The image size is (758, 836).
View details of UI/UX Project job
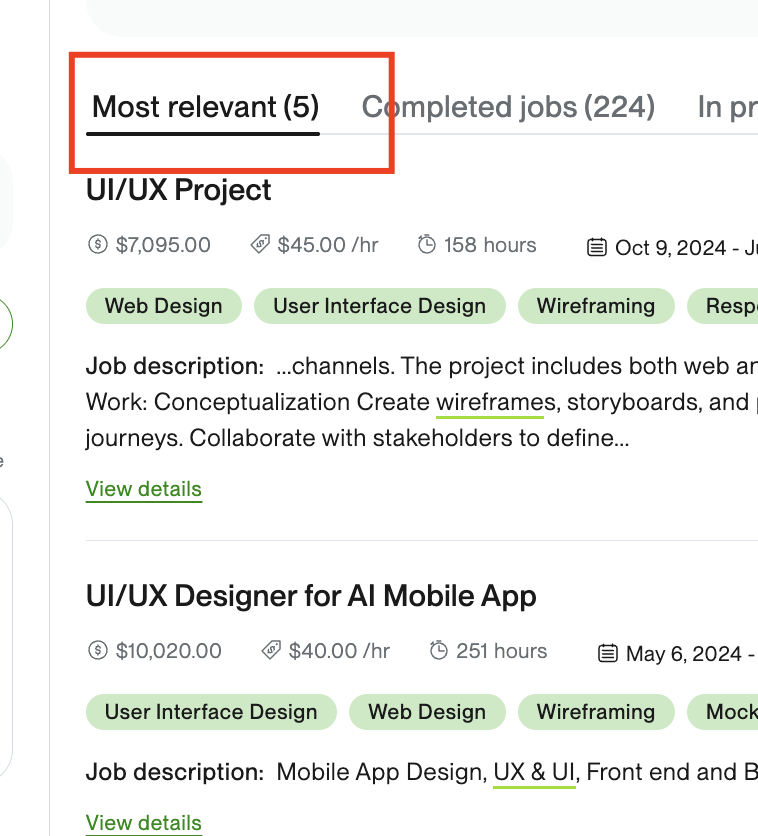click(144, 489)
